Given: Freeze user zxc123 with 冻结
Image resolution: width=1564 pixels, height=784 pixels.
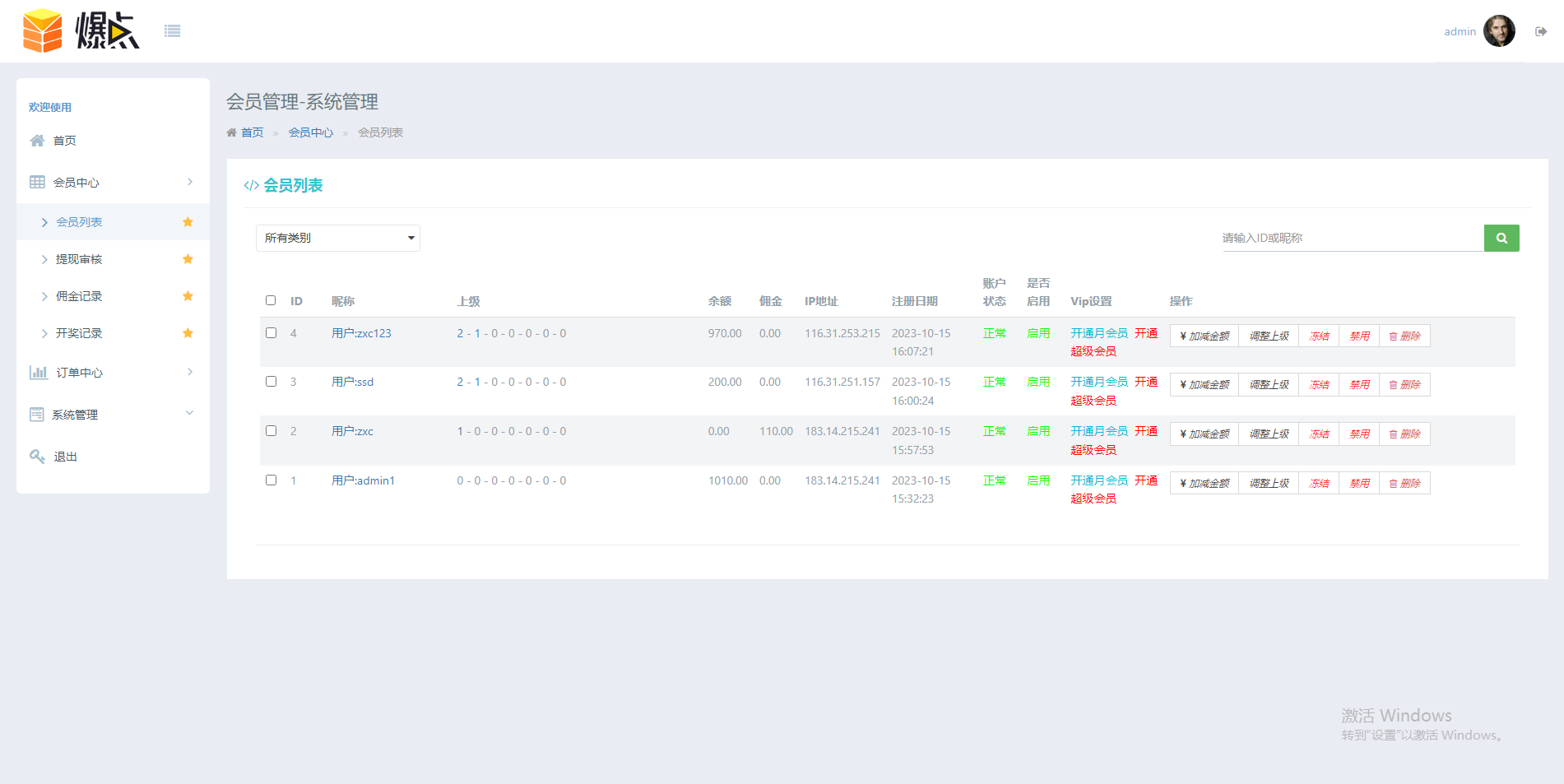Looking at the screenshot, I should tap(1319, 336).
